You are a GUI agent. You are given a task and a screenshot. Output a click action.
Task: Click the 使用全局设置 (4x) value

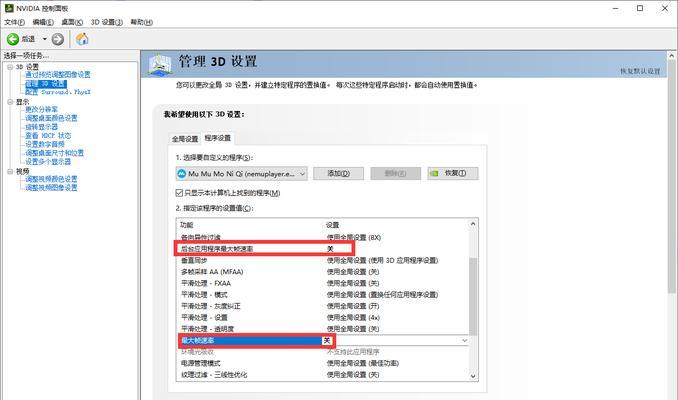point(353,317)
